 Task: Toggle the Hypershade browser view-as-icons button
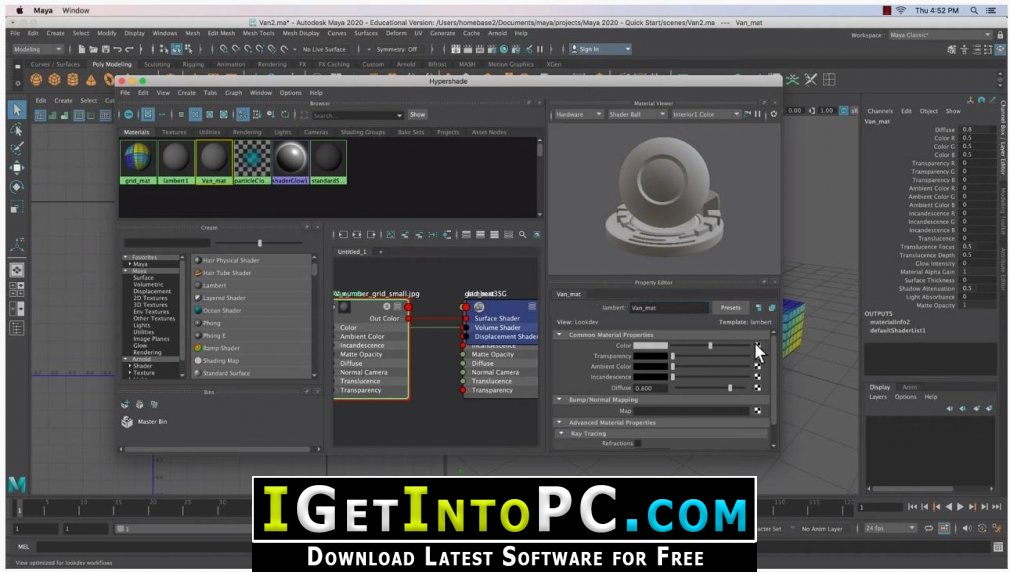(148, 115)
